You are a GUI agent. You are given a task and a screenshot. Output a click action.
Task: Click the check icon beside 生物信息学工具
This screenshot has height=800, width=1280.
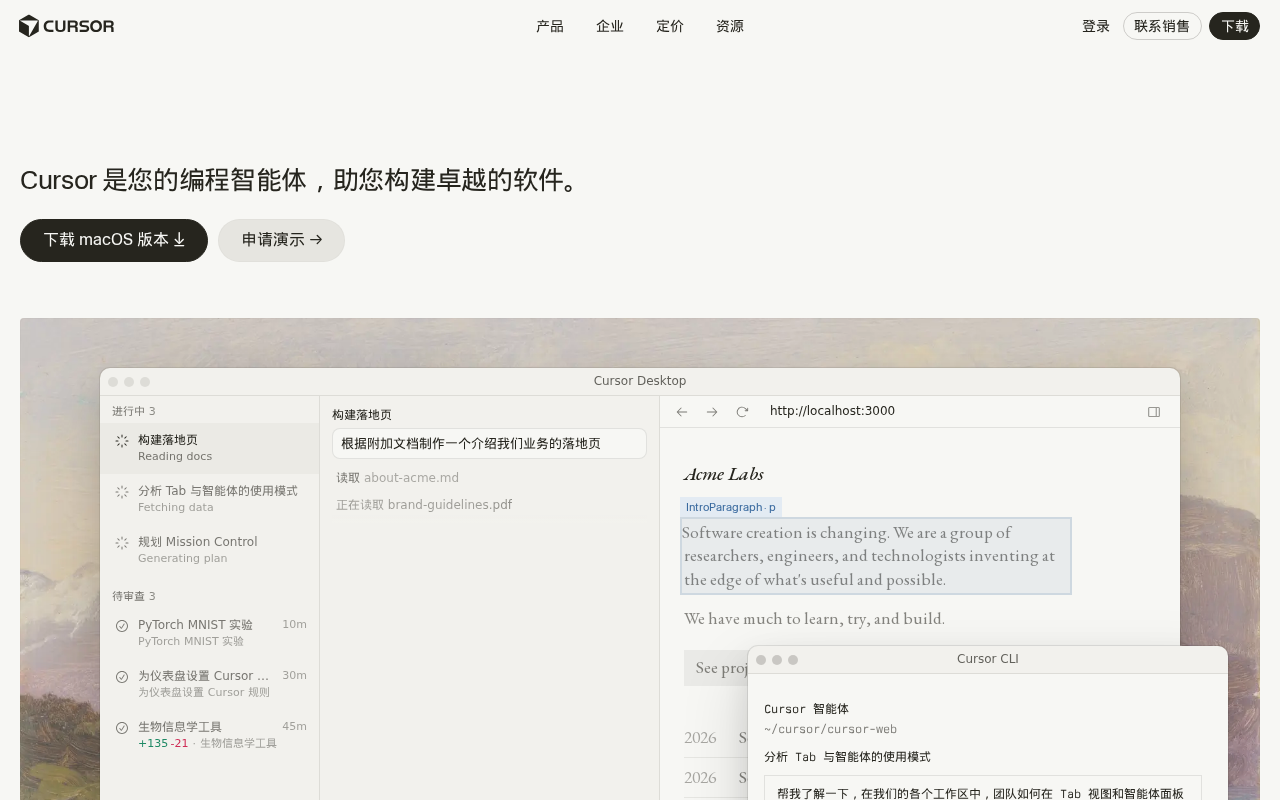(122, 728)
